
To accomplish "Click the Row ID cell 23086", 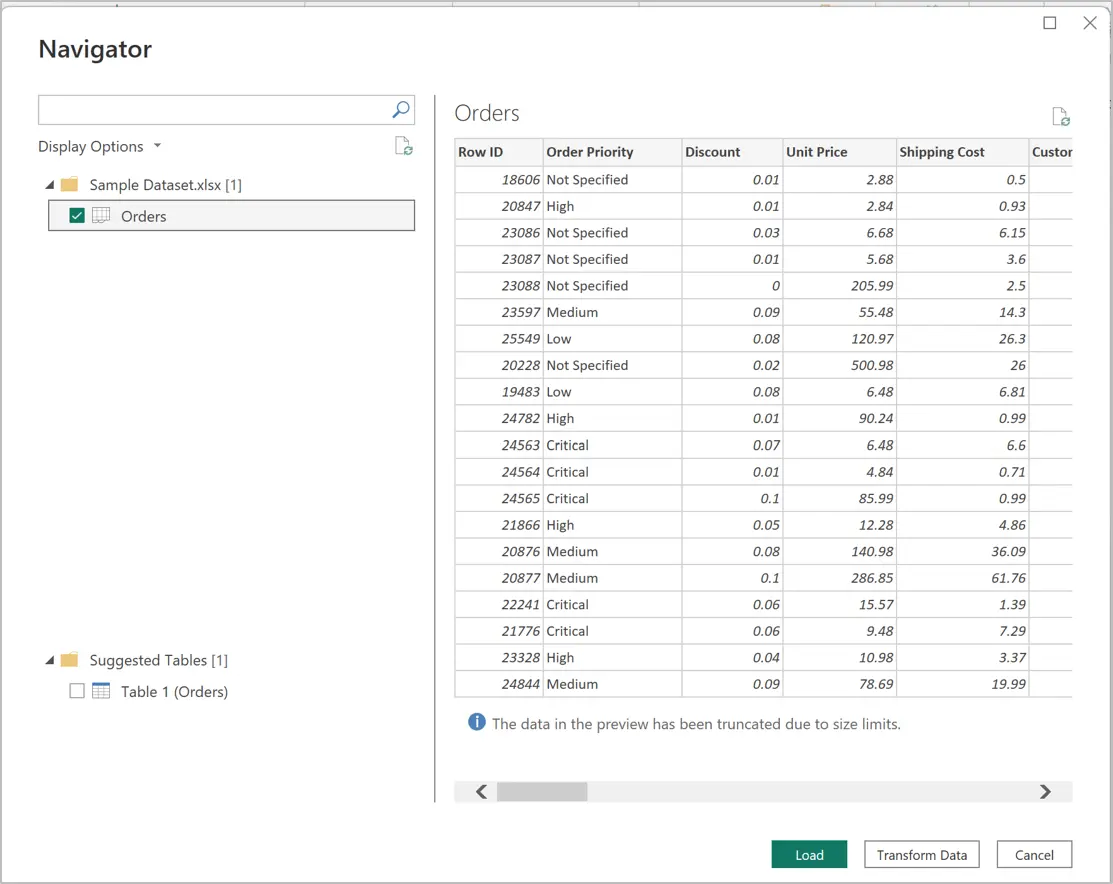I will [x=499, y=233].
